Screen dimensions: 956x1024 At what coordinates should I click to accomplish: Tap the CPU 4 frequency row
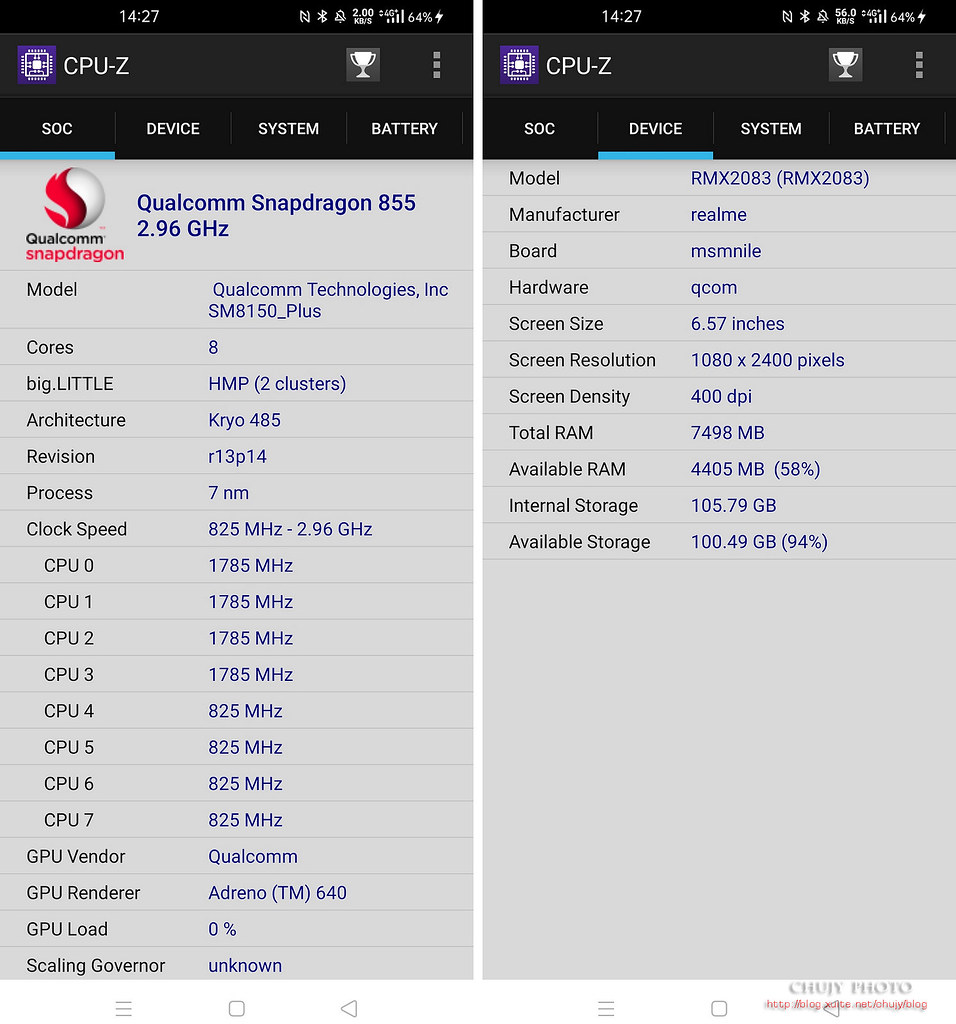pos(236,711)
